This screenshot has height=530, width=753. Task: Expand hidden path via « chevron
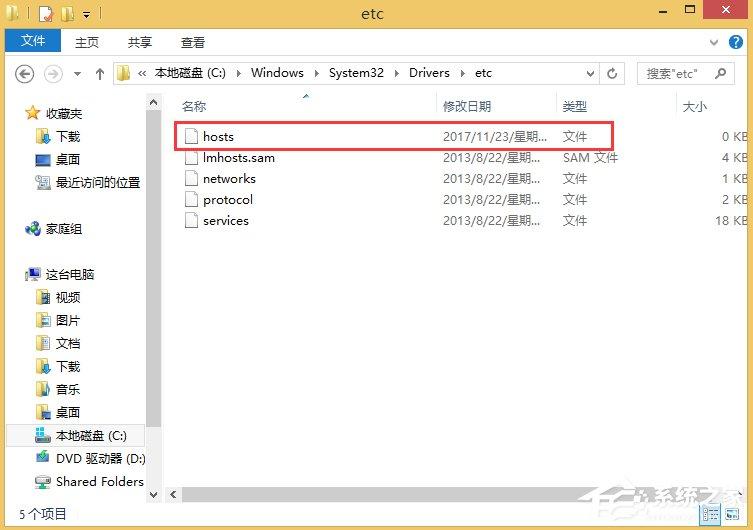pos(142,73)
